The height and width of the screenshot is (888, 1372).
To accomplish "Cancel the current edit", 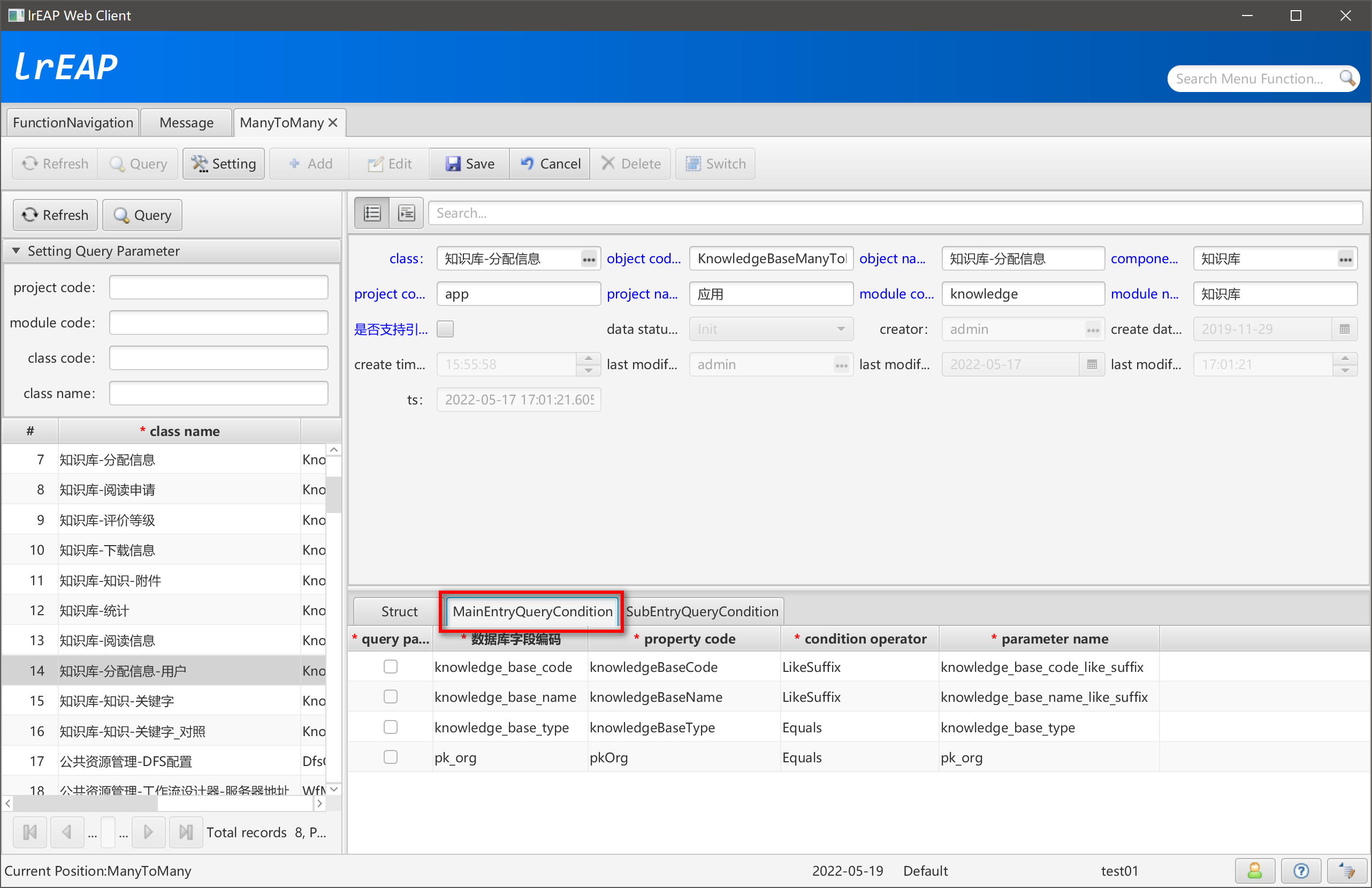I will pyautogui.click(x=550, y=164).
